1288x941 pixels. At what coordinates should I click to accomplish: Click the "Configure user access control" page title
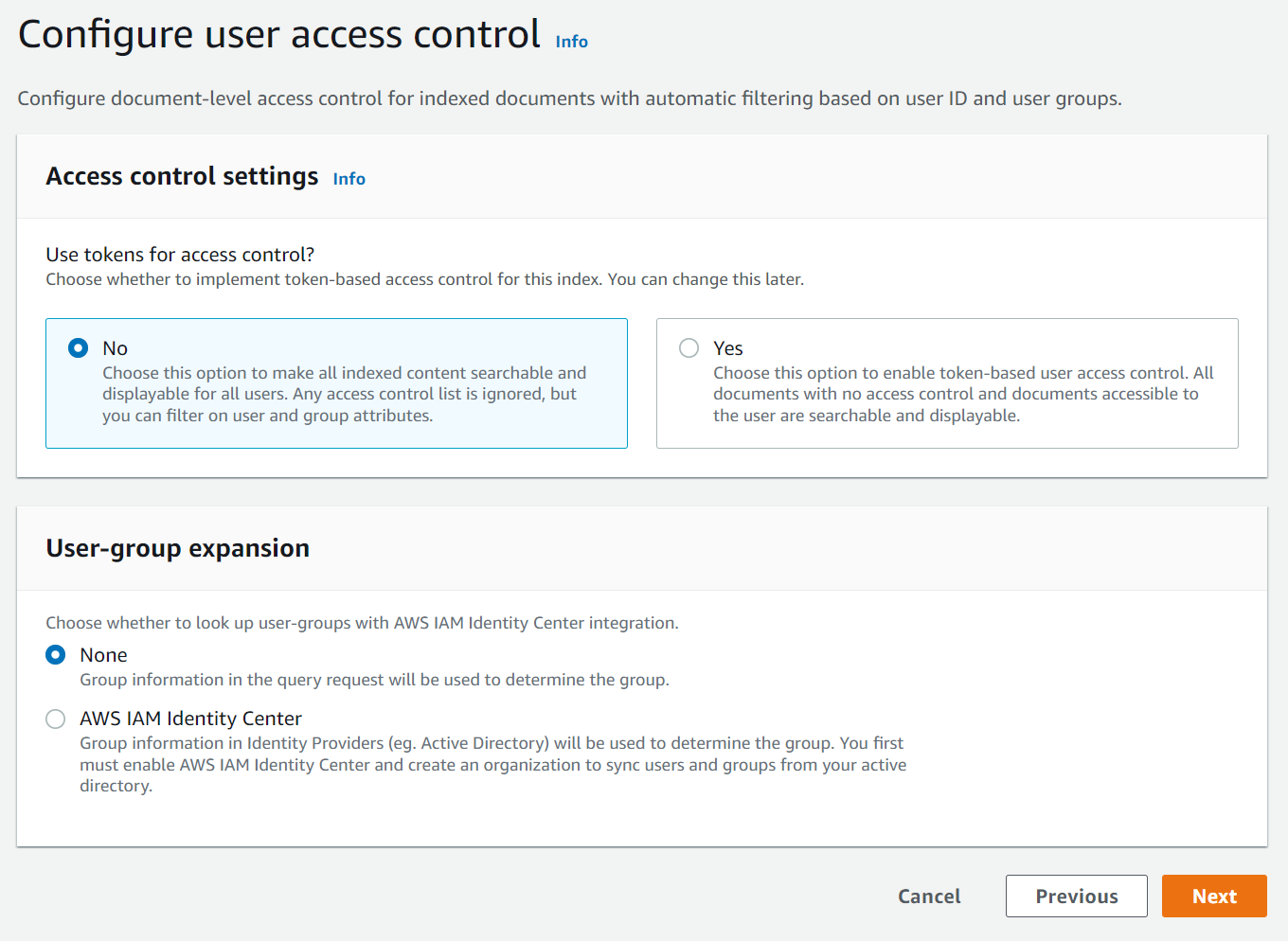[x=279, y=35]
